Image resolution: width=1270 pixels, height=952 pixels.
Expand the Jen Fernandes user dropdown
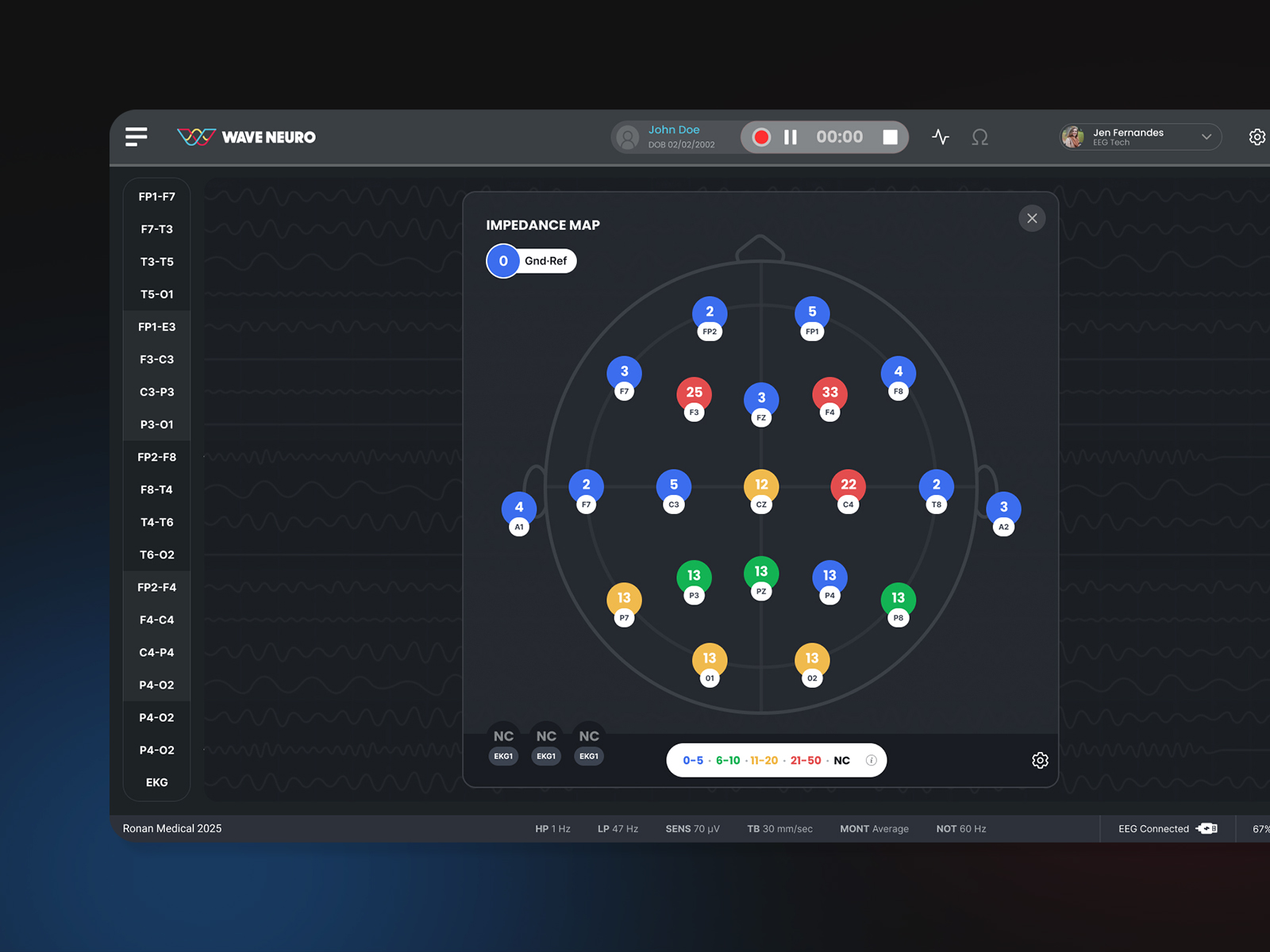1141,137
